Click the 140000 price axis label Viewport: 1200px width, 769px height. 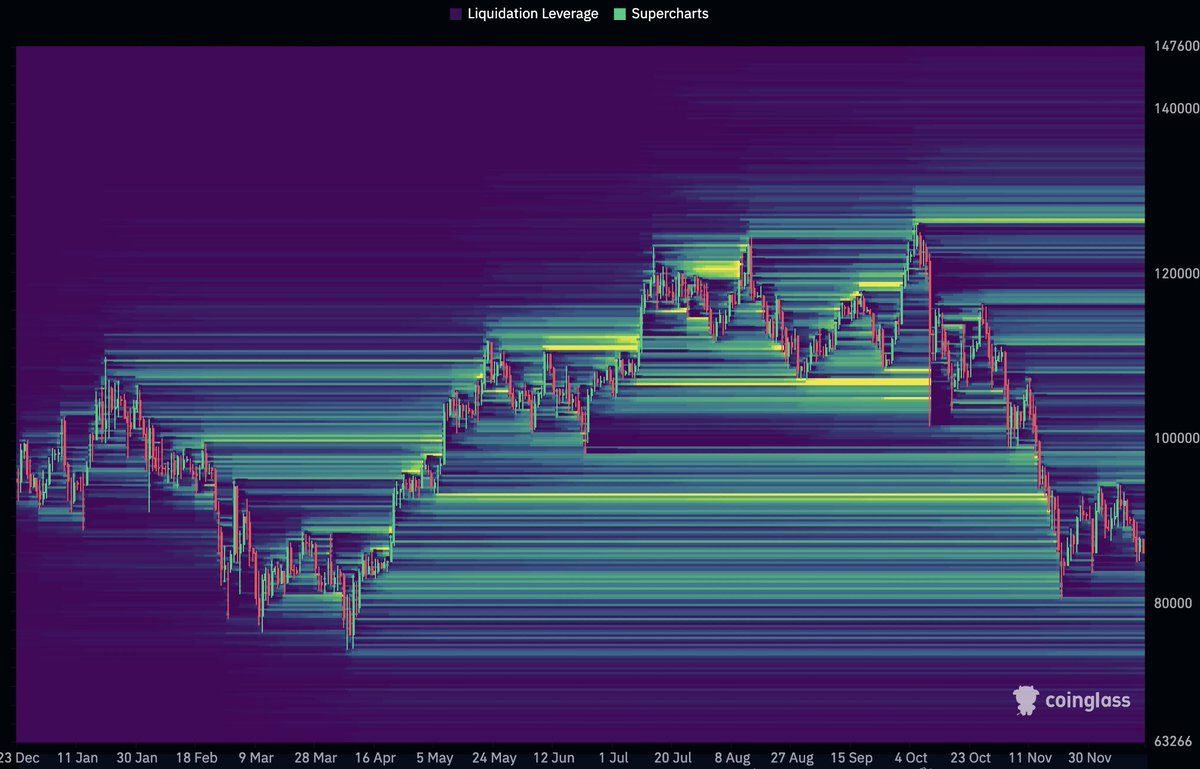tap(1174, 108)
